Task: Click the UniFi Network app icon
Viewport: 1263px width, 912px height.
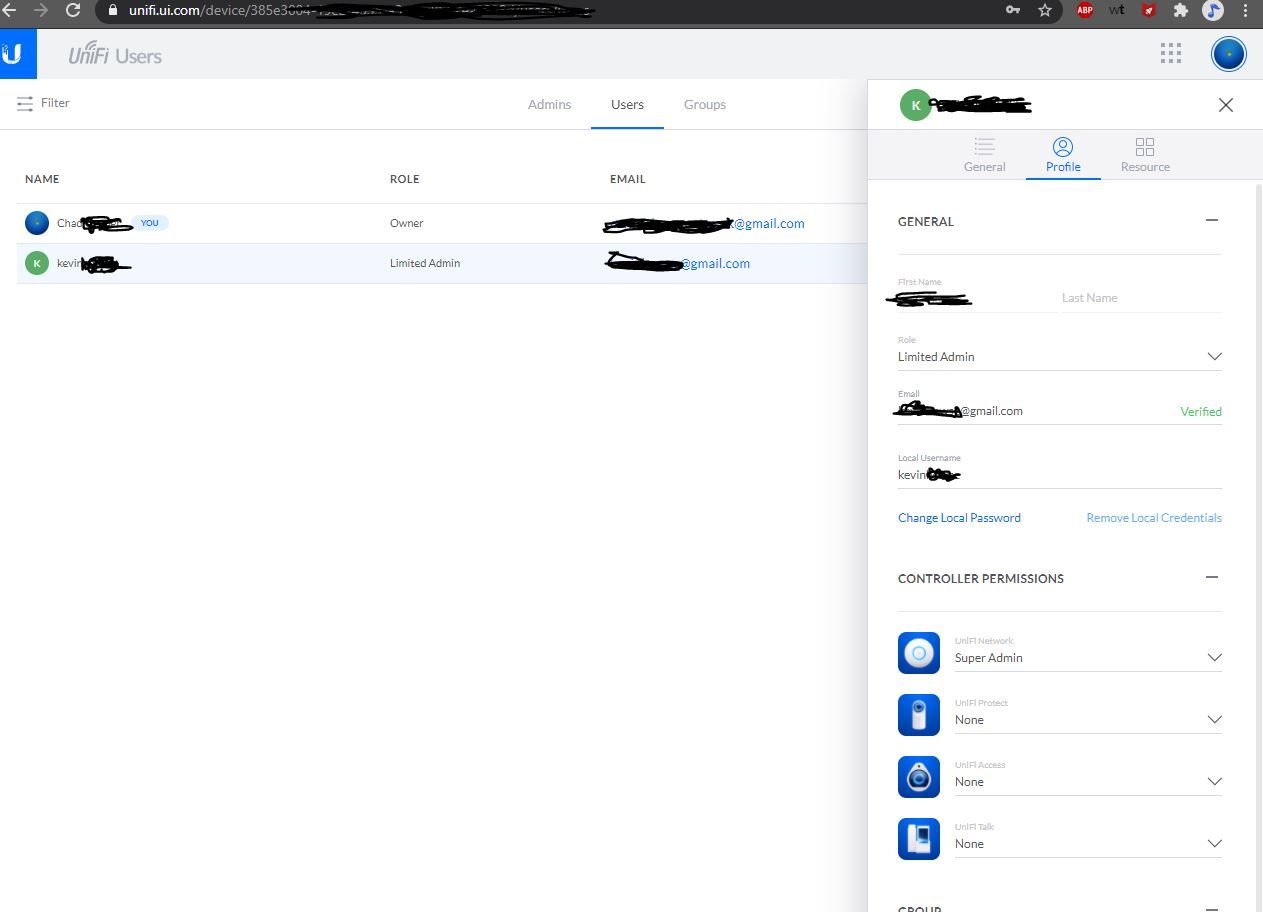Action: click(x=918, y=653)
